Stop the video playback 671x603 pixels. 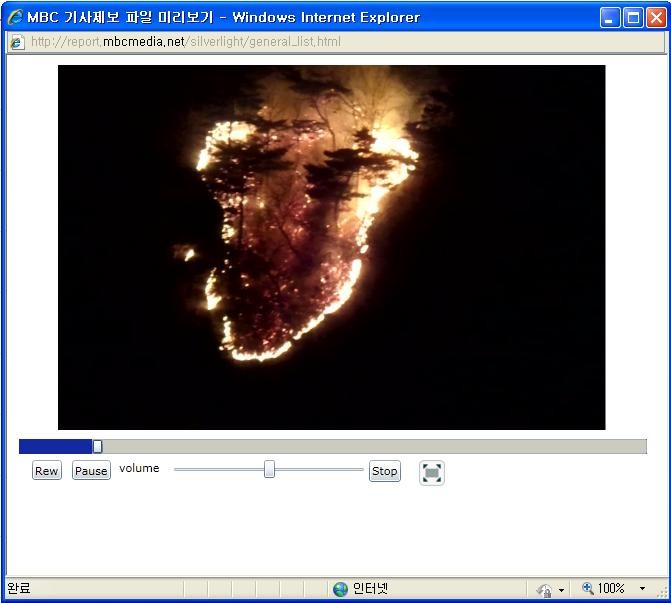pos(385,471)
